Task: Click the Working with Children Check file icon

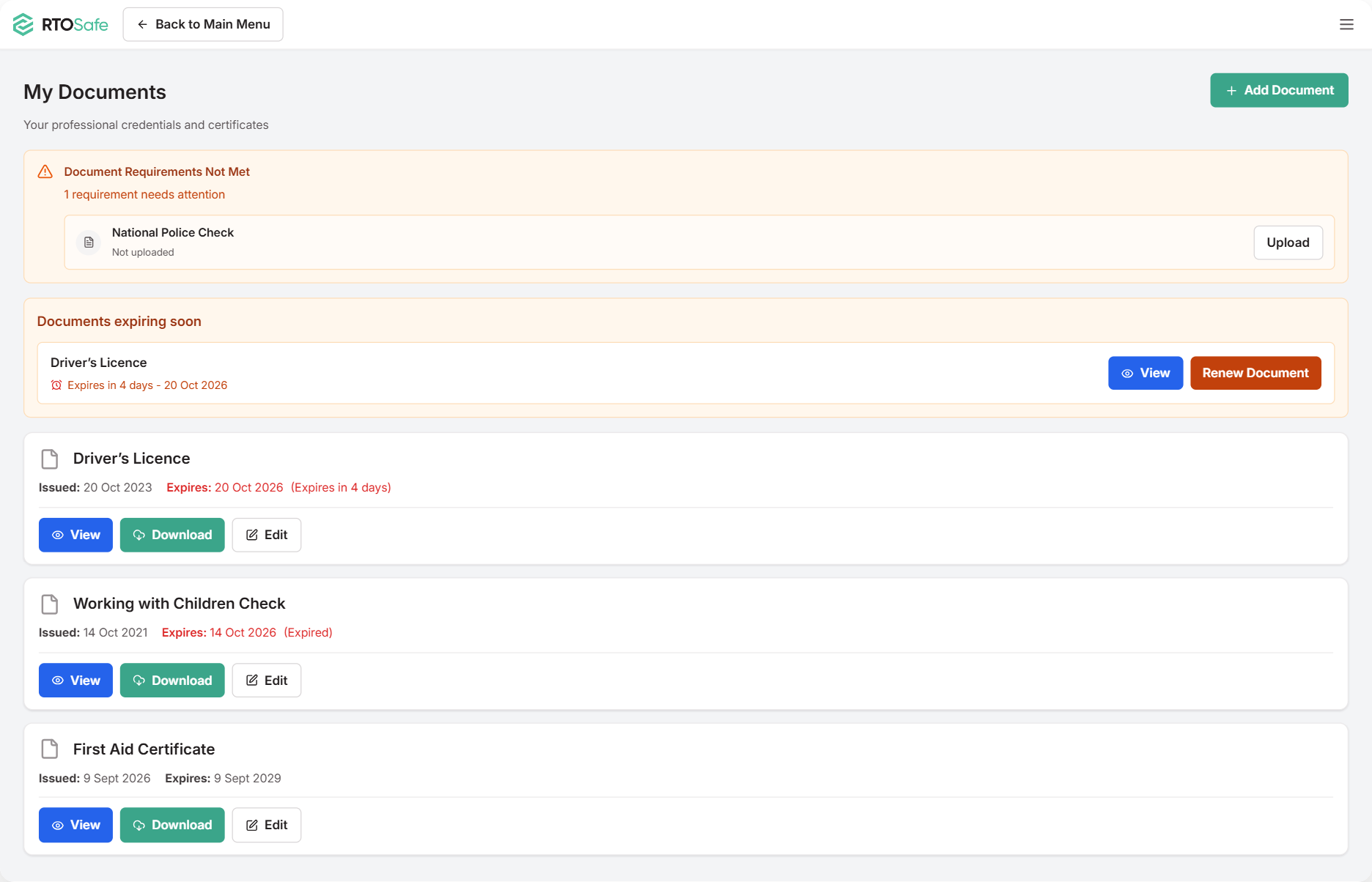Action: [x=50, y=604]
